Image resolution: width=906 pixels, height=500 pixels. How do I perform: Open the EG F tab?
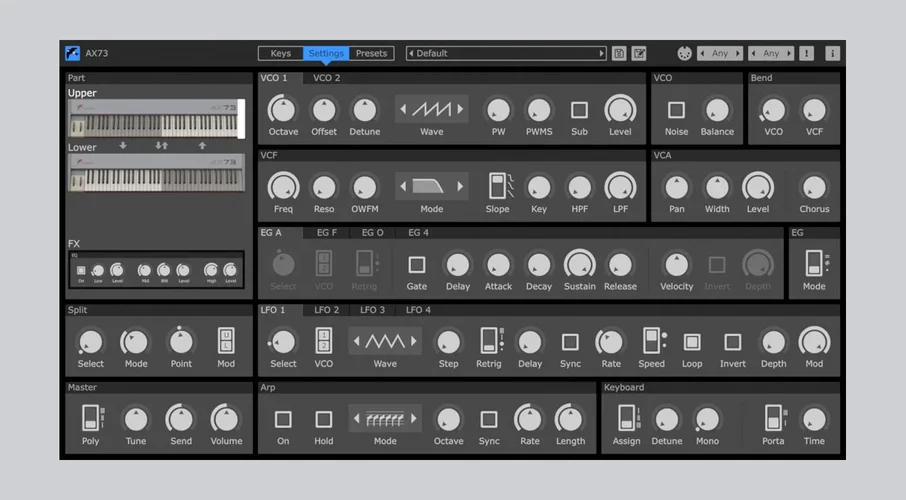coord(327,233)
